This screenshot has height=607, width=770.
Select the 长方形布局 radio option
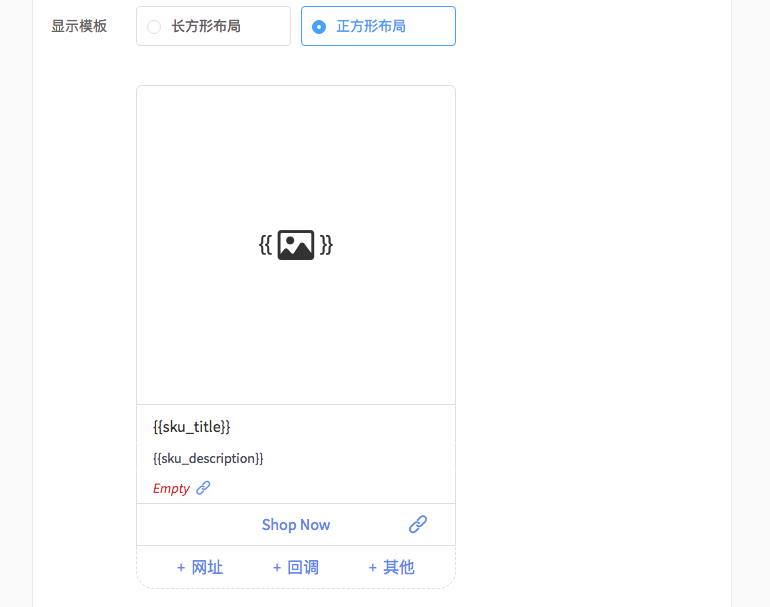[x=213, y=26]
